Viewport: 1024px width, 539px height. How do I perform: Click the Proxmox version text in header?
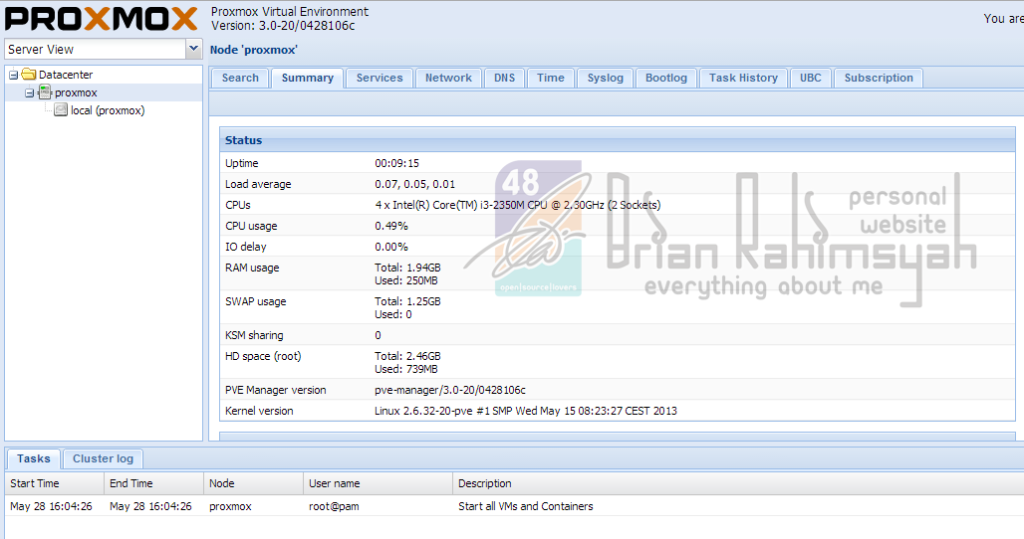pos(283,26)
